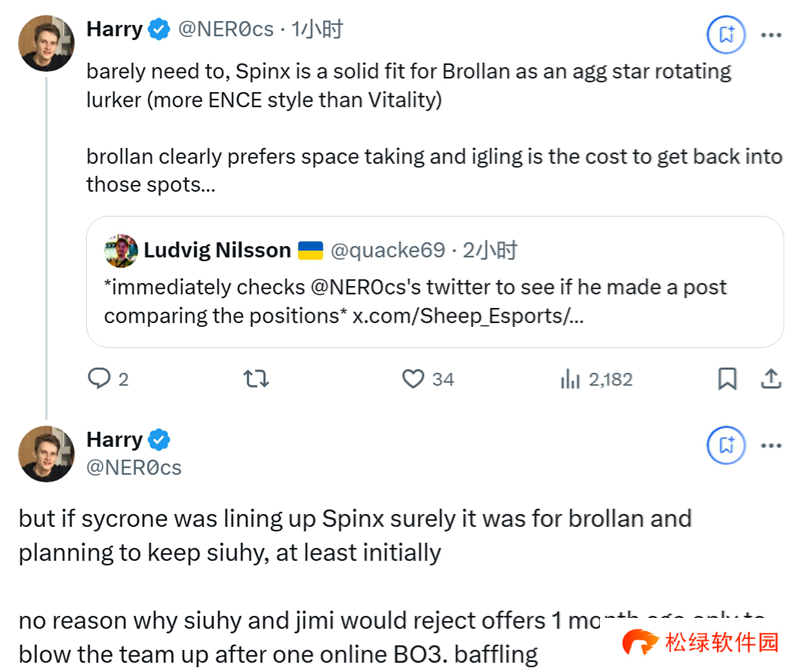Image resolution: width=800 pixels, height=668 pixels.
Task: Open more options menu on lower tweet
Action: click(771, 445)
